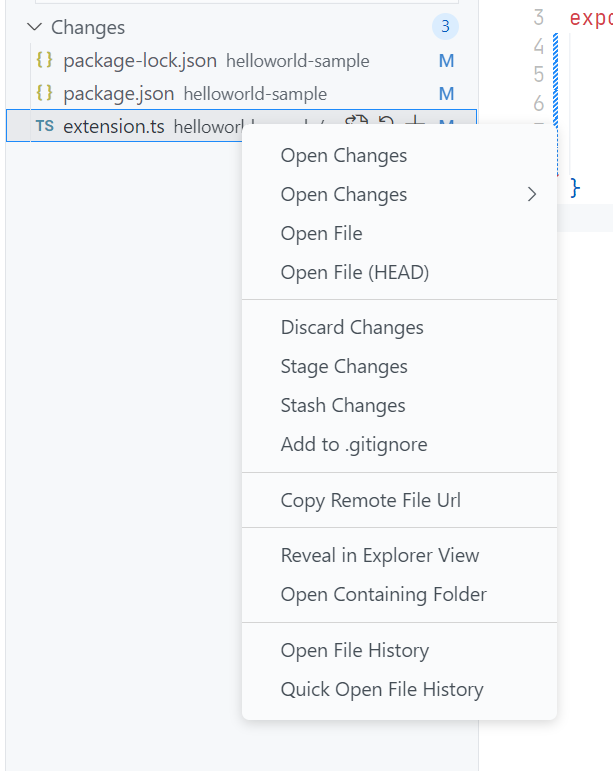Expand the Open Changes submenu with arrow
Image resolution: width=613 pixels, height=771 pixels.
point(399,194)
